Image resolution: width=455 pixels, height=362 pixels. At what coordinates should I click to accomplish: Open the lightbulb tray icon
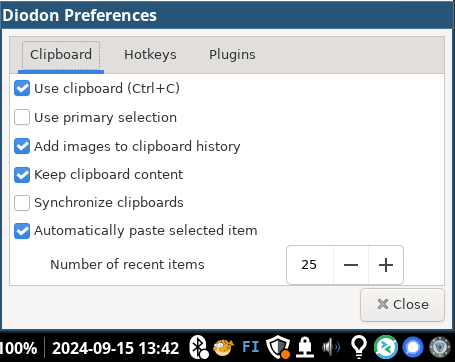[359, 347]
